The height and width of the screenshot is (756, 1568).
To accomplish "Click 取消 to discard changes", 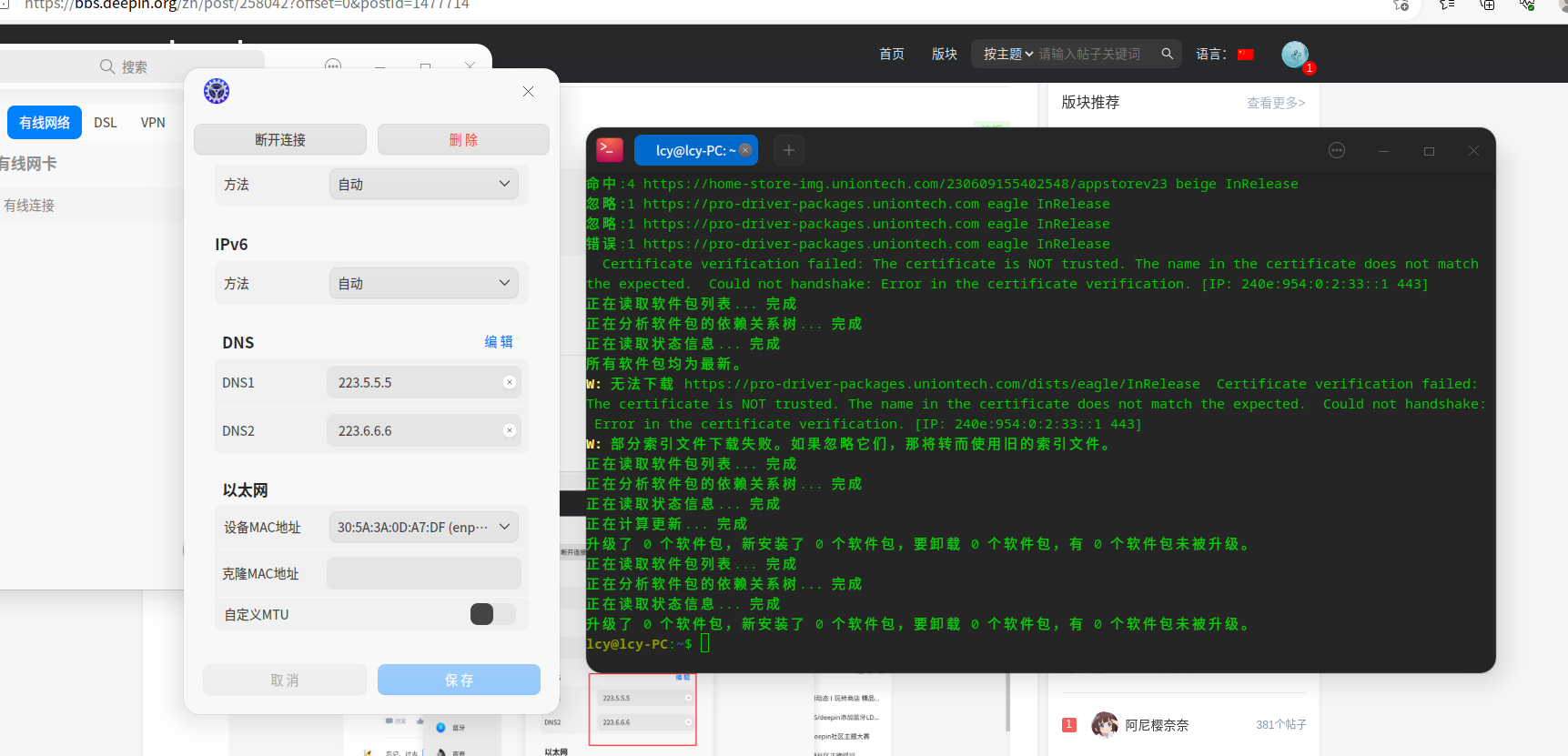I will coord(285,680).
